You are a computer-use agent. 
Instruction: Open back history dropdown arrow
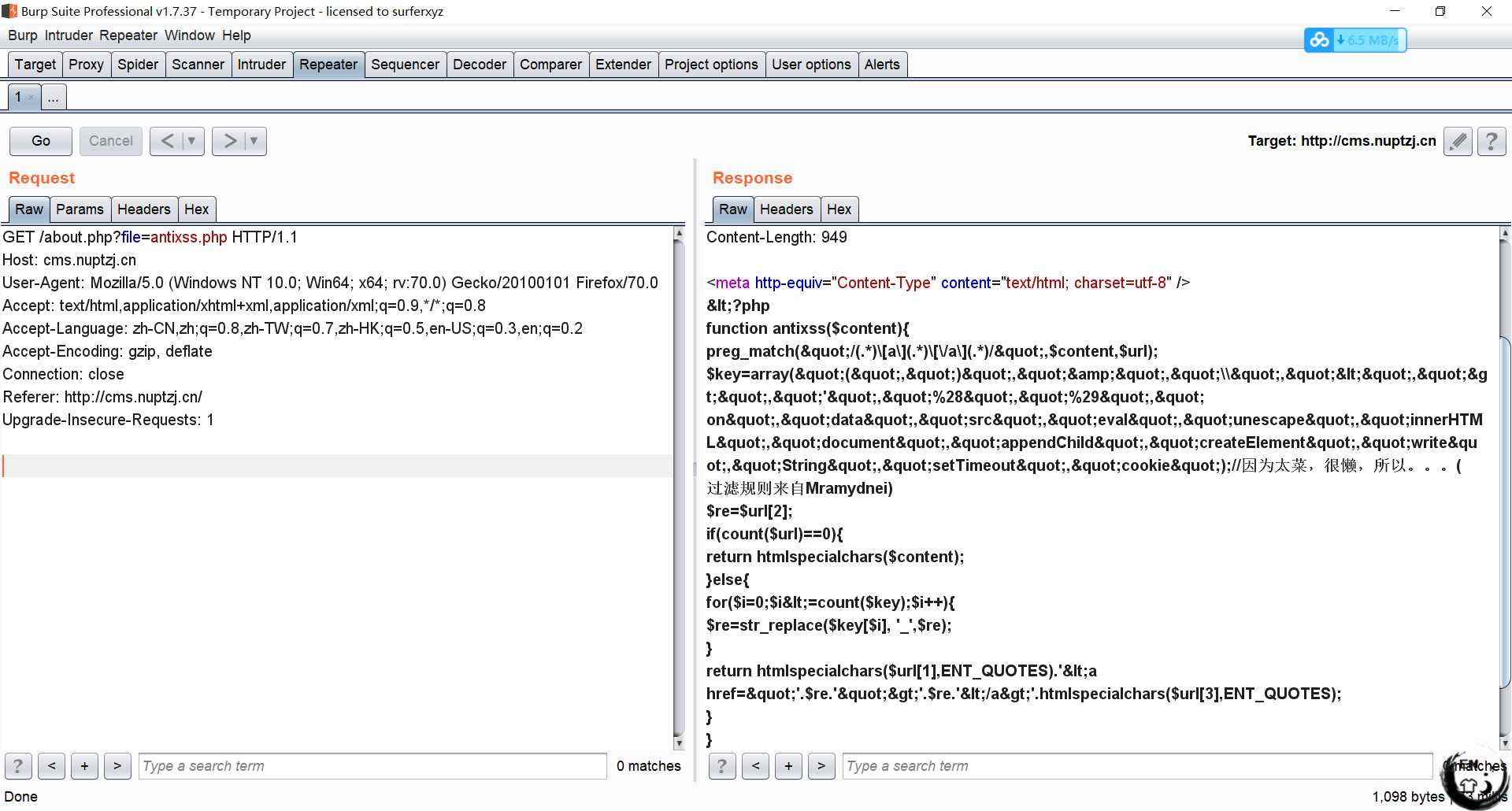pyautogui.click(x=191, y=141)
